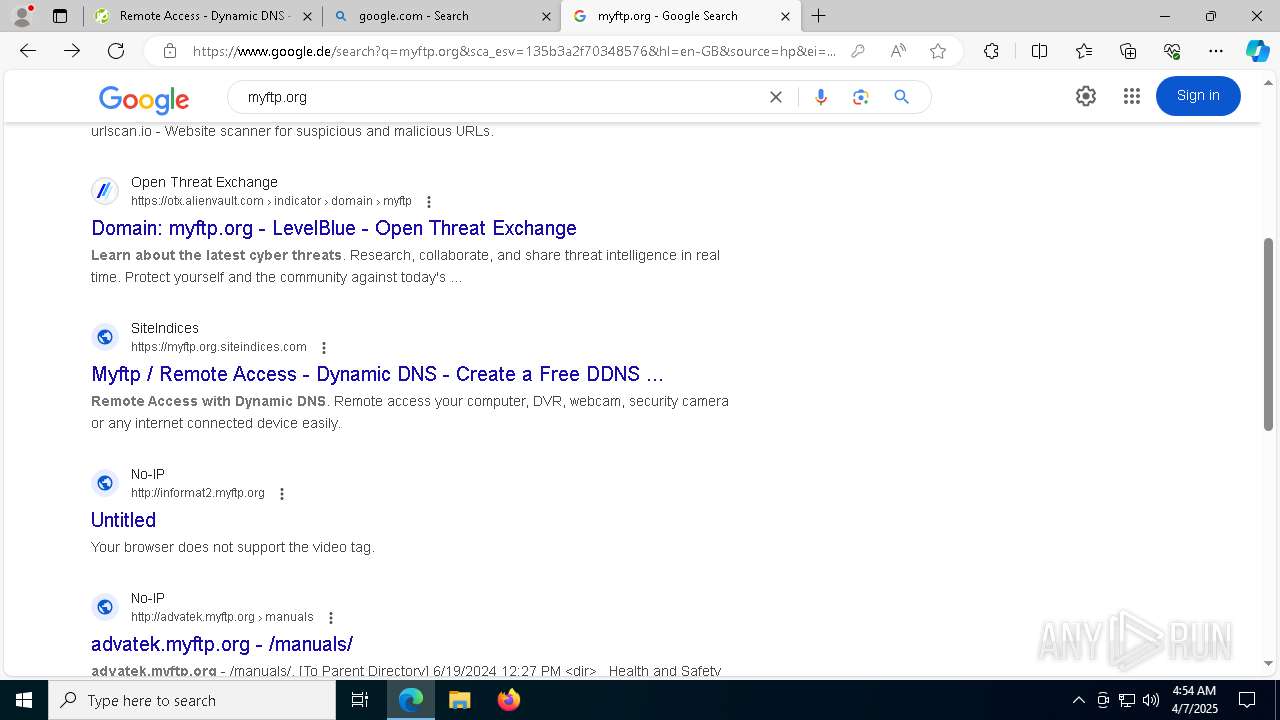Open the Favorites list icon

click(x=1084, y=51)
